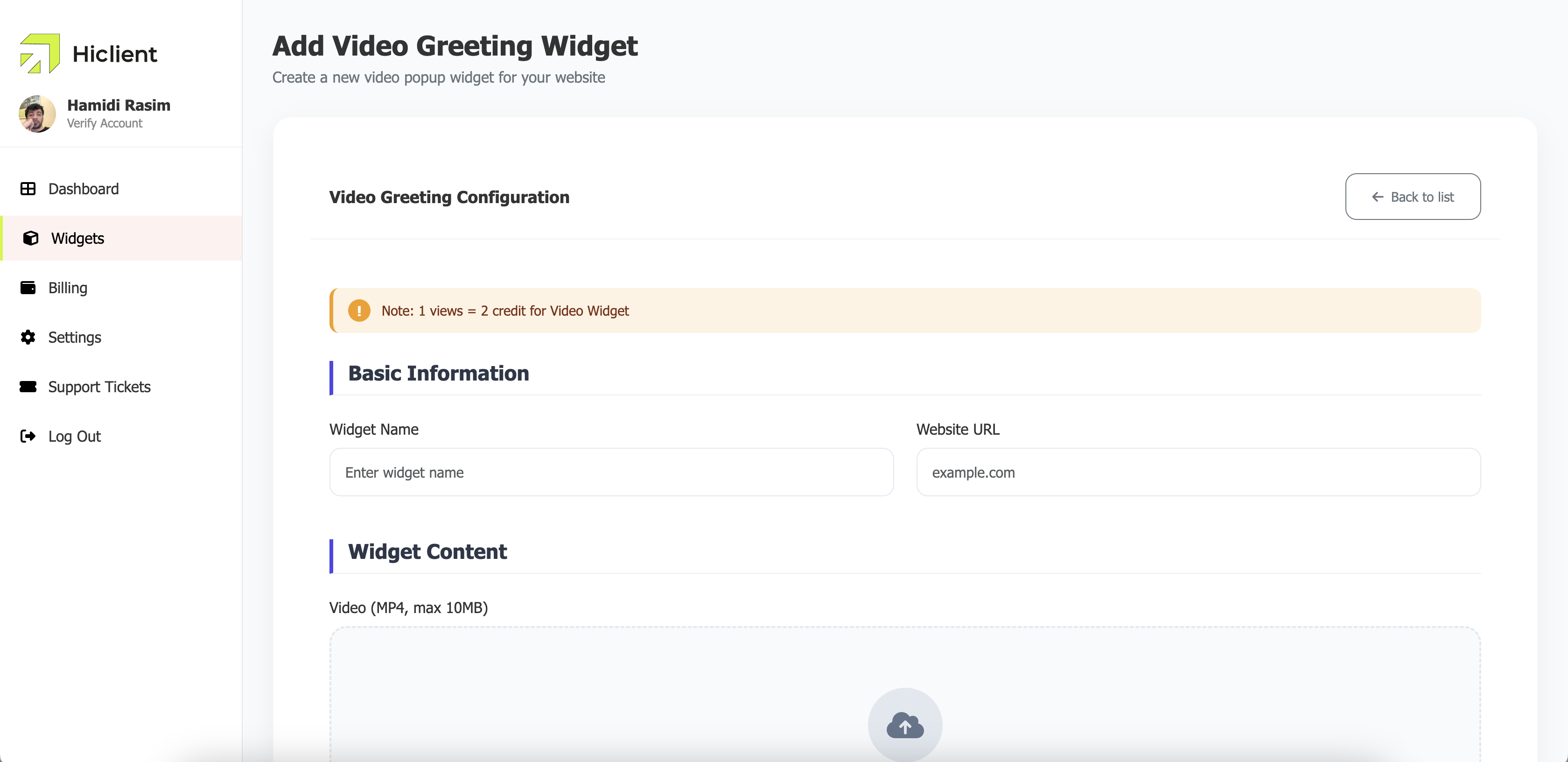Click the Hamidi Rasim username text
The image size is (1568, 762).
pos(119,105)
